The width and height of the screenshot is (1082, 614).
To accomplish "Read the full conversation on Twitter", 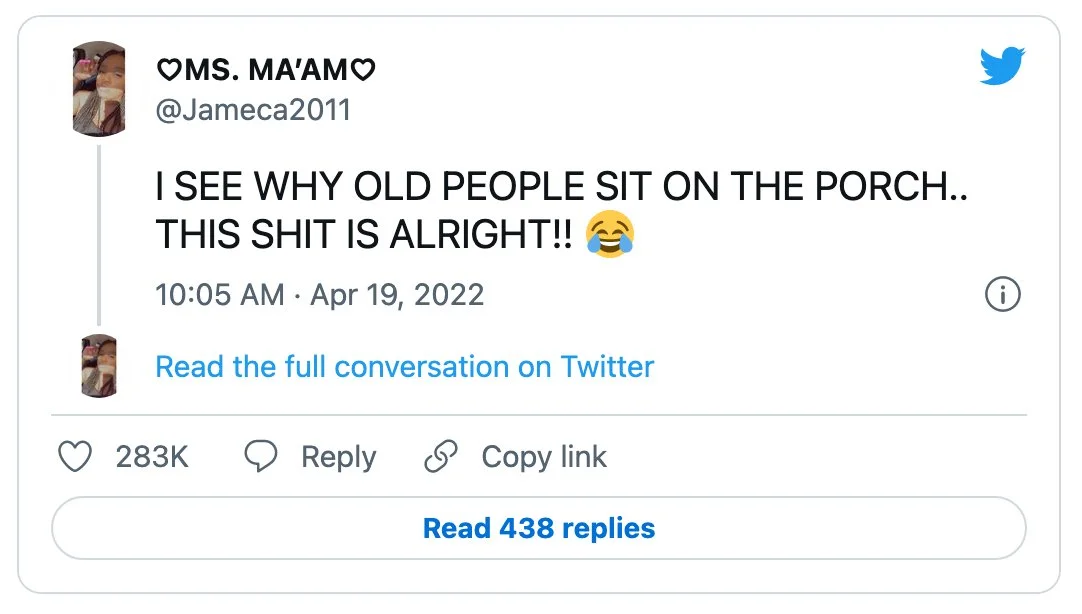I will tap(404, 367).
